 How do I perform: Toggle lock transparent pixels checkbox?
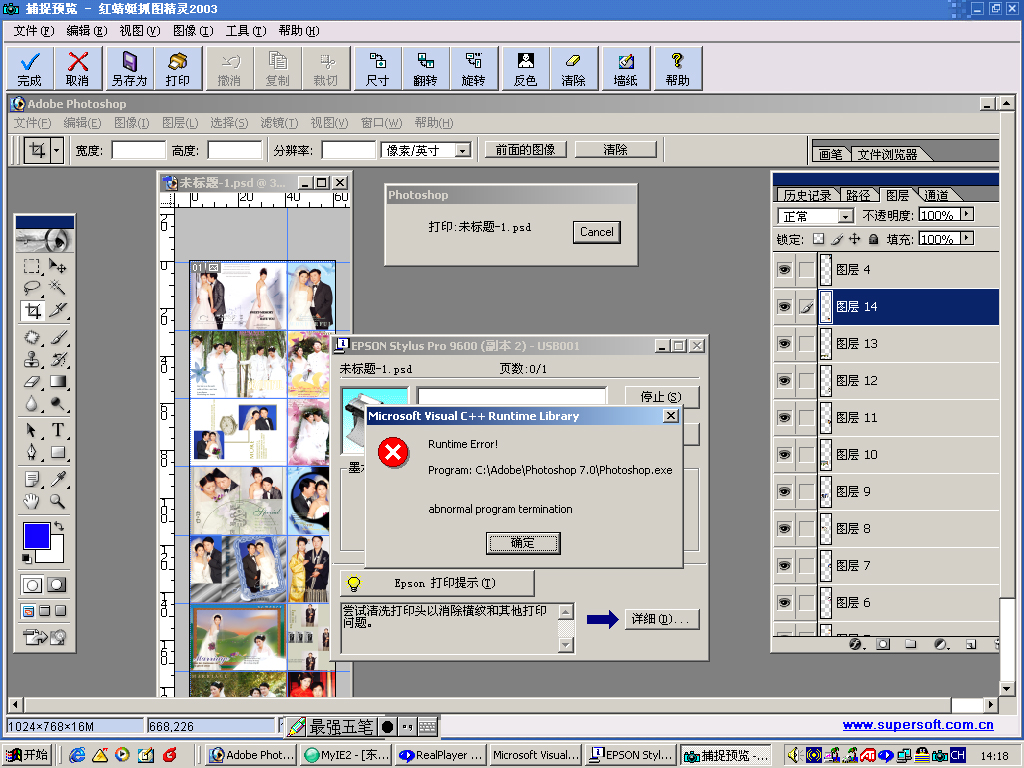pos(818,239)
